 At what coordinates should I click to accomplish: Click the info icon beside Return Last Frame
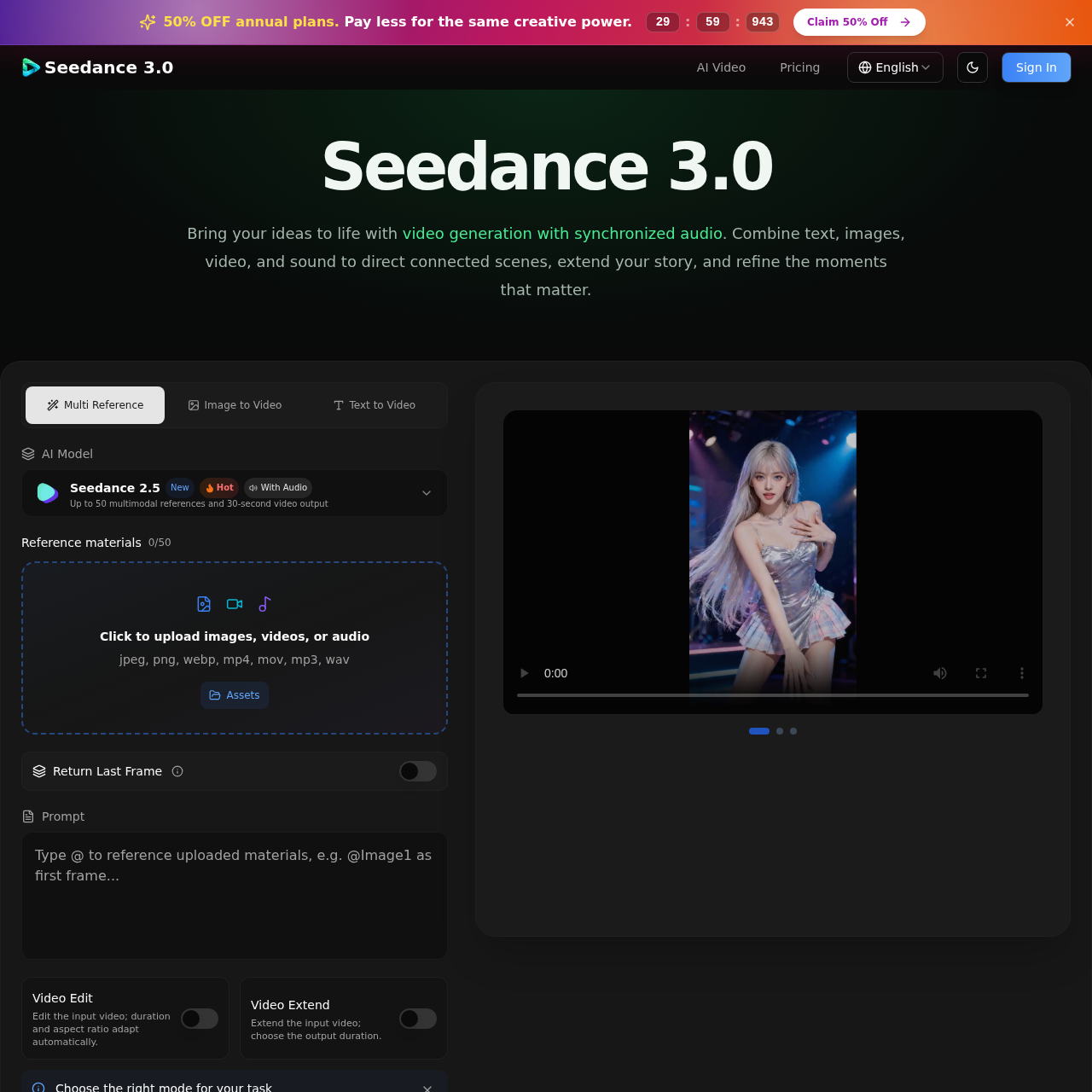click(177, 771)
